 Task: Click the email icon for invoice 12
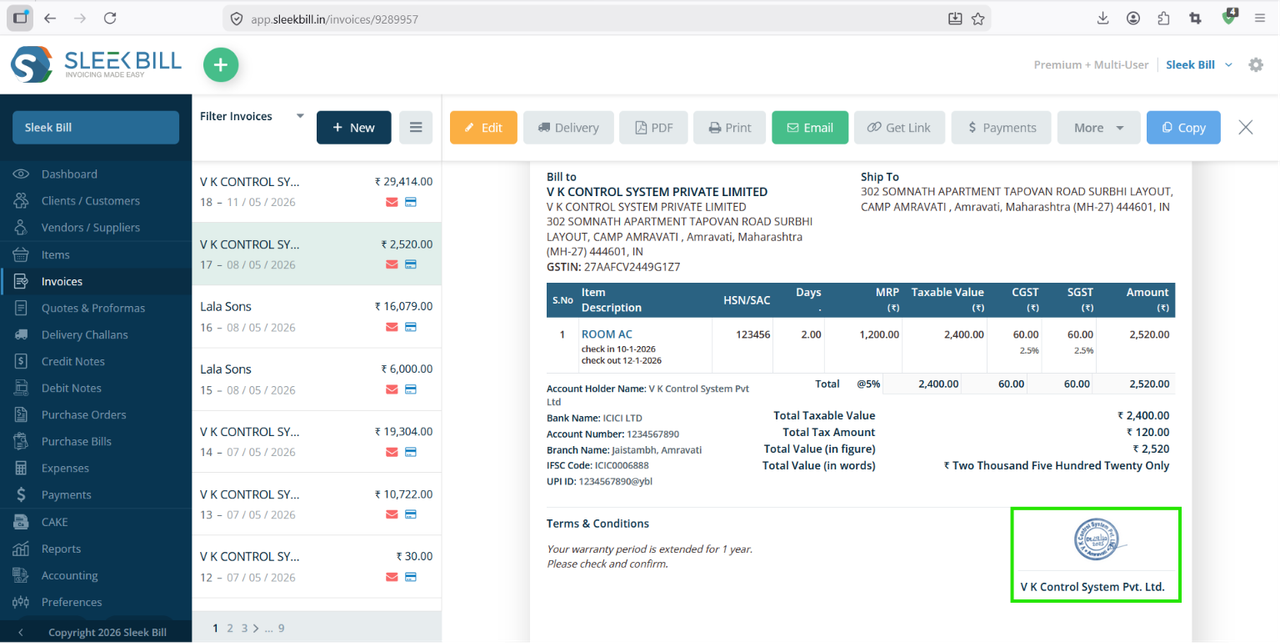coord(392,578)
